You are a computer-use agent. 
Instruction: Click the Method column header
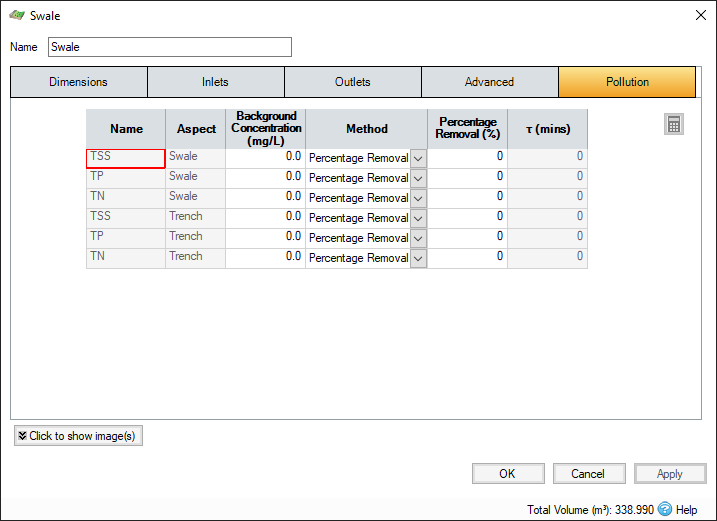pos(367,129)
